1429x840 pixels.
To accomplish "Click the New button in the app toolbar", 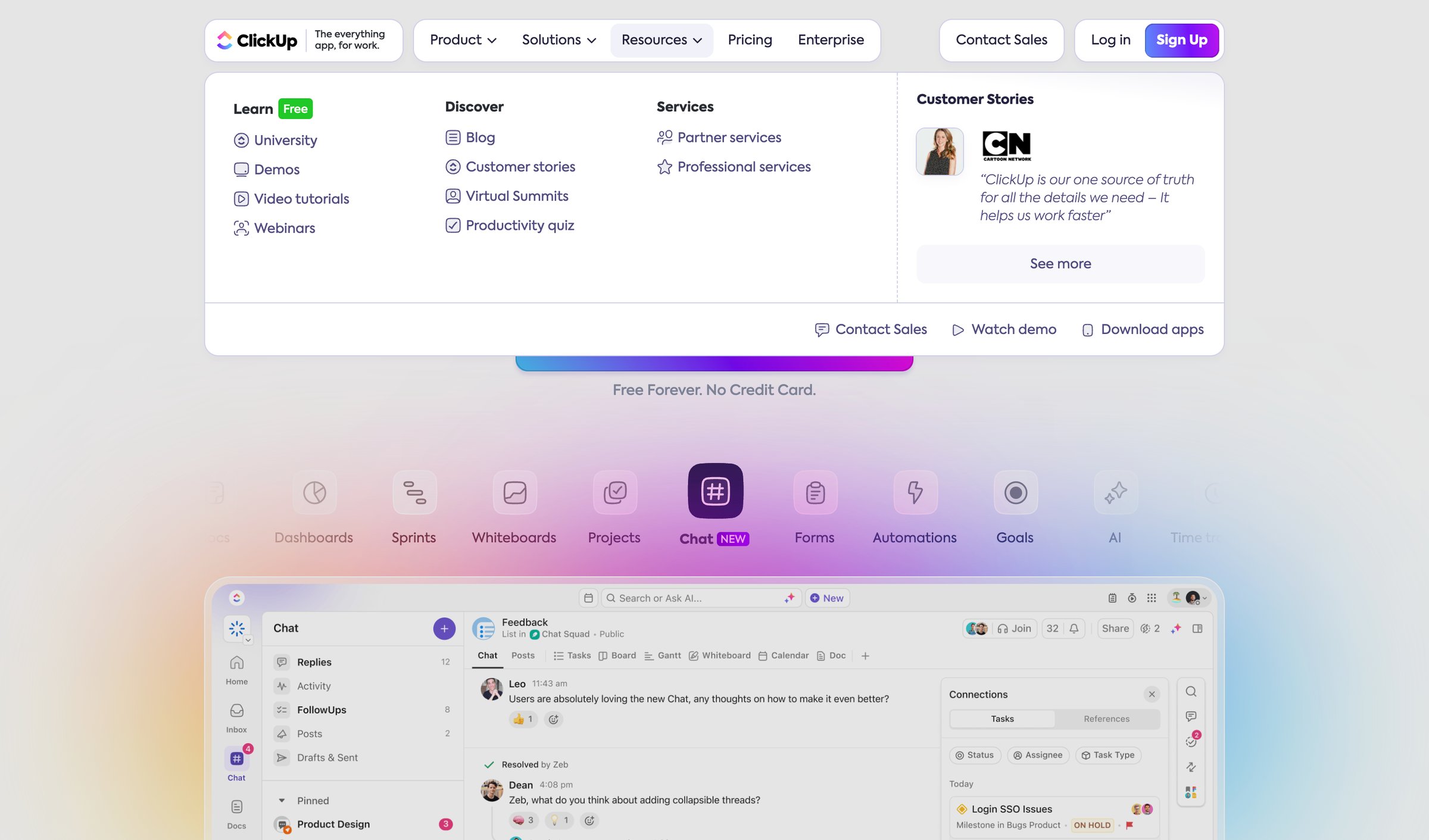I will click(826, 598).
